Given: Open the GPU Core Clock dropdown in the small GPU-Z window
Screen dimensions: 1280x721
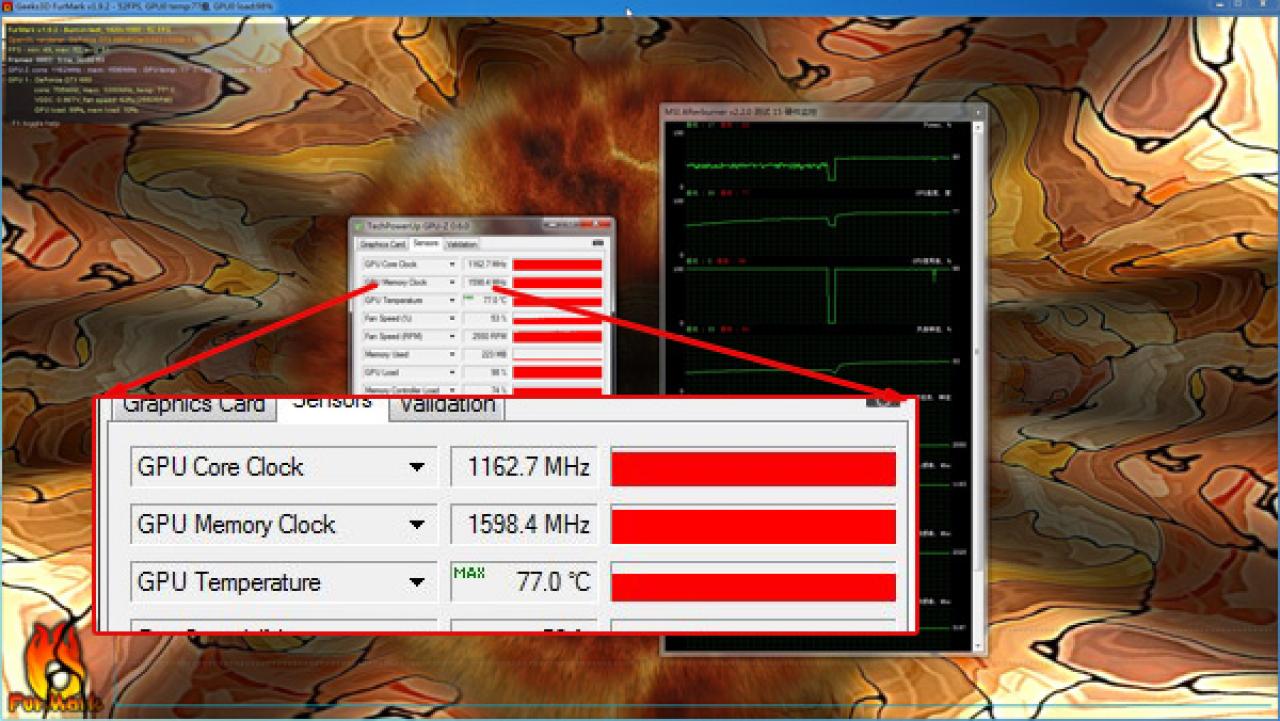Looking at the screenshot, I should click(452, 264).
